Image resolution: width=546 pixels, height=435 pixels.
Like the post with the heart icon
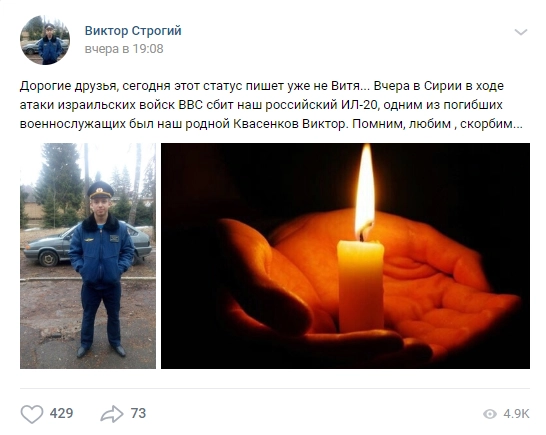[x=32, y=414]
